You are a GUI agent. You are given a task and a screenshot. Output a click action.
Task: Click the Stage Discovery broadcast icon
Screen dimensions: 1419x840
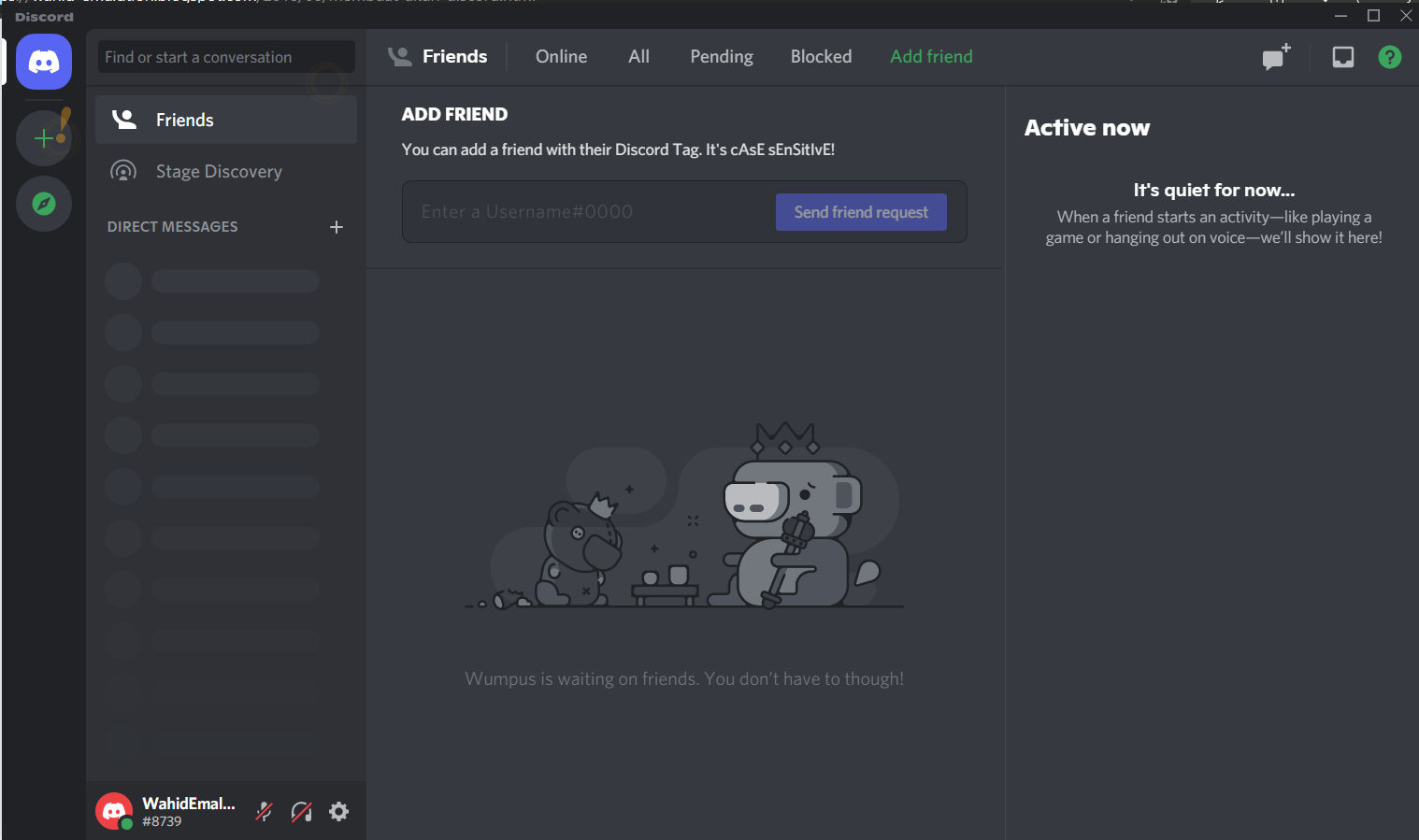coord(123,171)
